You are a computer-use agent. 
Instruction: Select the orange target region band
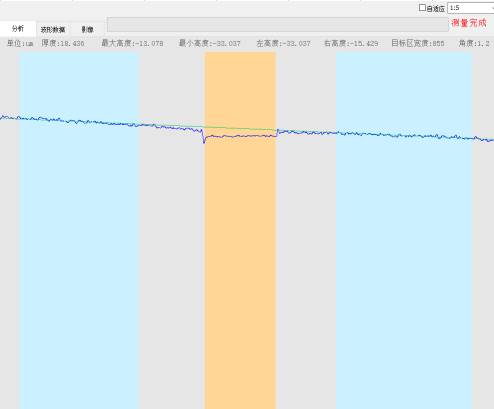pyautogui.click(x=240, y=230)
